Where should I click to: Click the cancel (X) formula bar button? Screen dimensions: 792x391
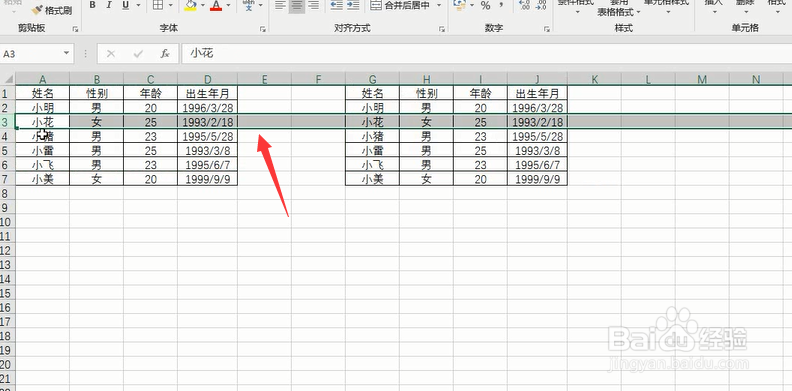[x=111, y=54]
